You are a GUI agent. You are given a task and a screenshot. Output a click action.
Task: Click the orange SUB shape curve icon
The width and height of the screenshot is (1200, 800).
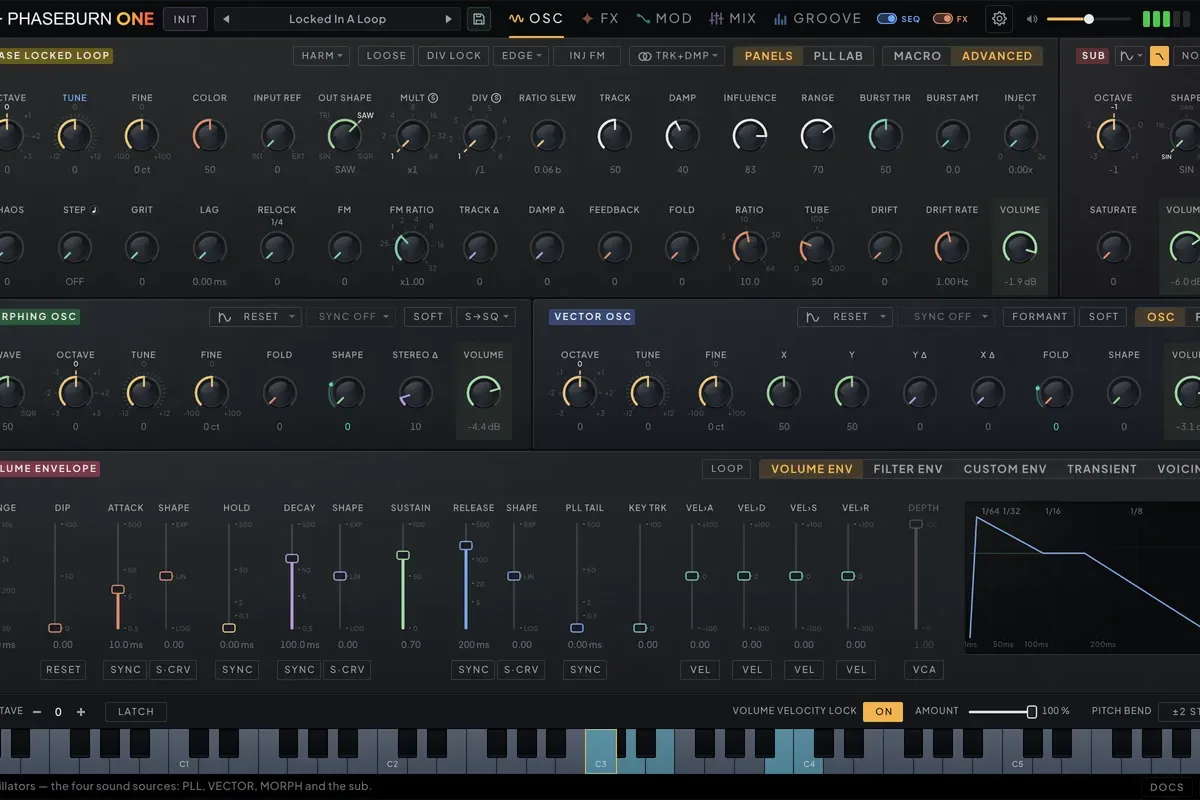pos(1159,56)
